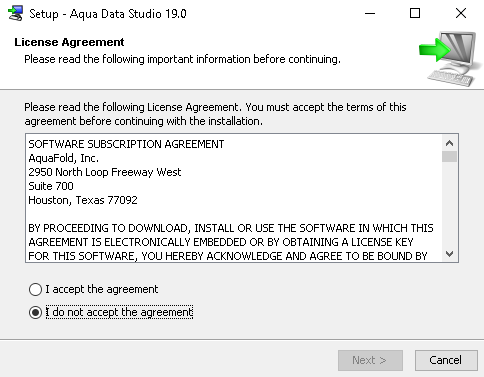Click the "Setup - Aqua Data Studio 19.0" title
The width and height of the screenshot is (484, 377).
point(108,14)
